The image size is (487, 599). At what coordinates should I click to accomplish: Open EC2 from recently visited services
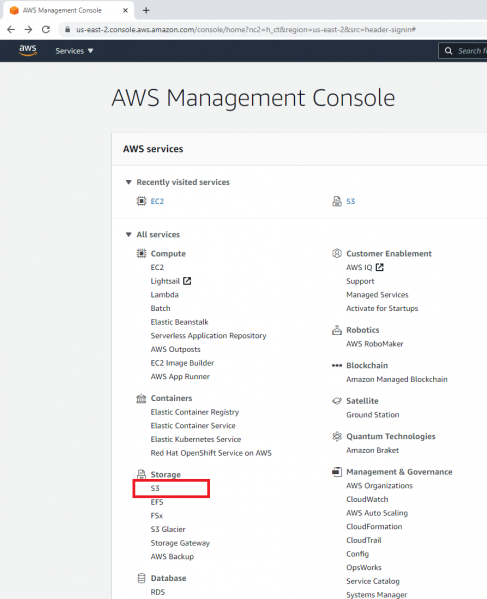pos(157,201)
